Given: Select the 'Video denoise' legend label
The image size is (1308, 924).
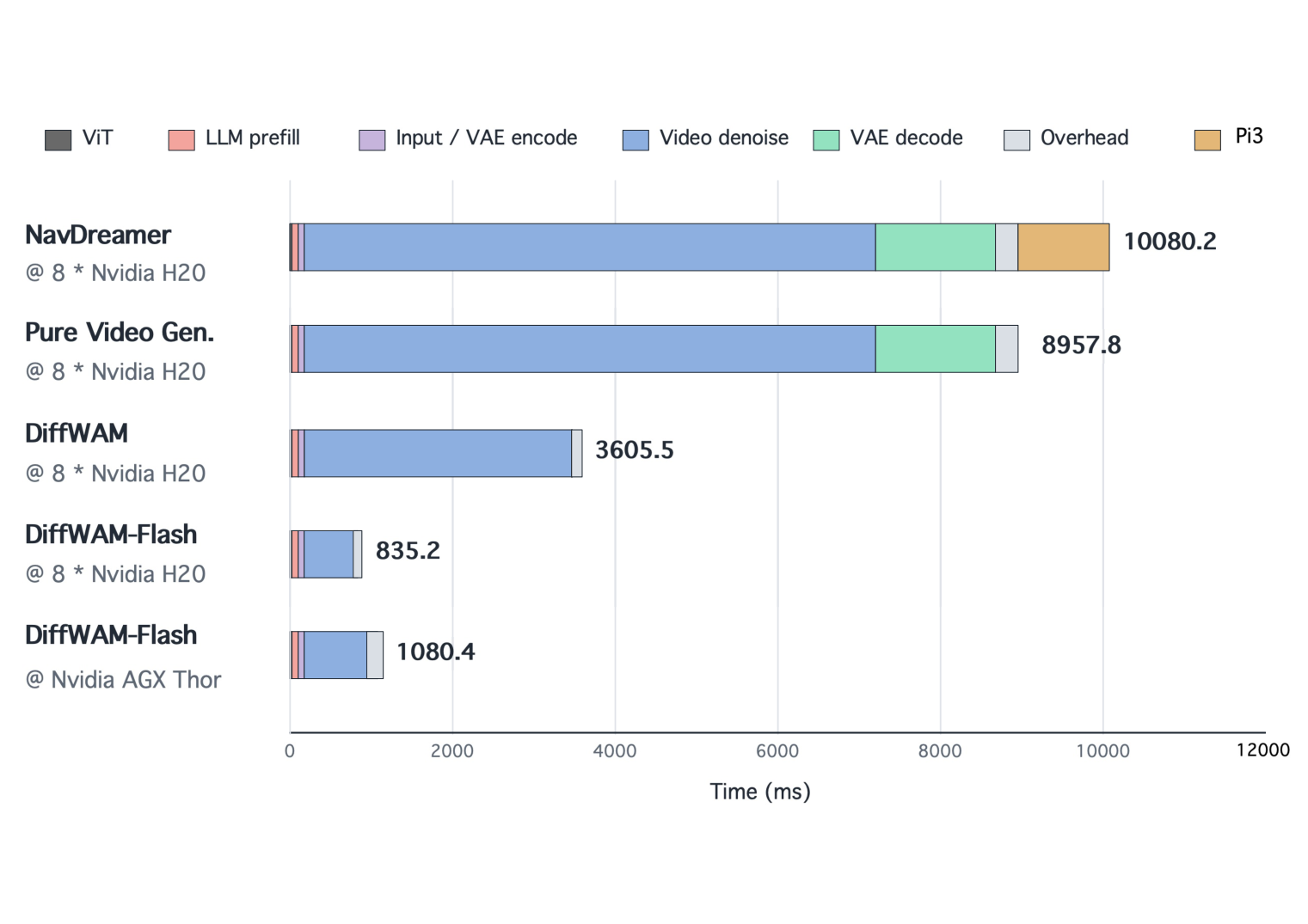Looking at the screenshot, I should [724, 138].
